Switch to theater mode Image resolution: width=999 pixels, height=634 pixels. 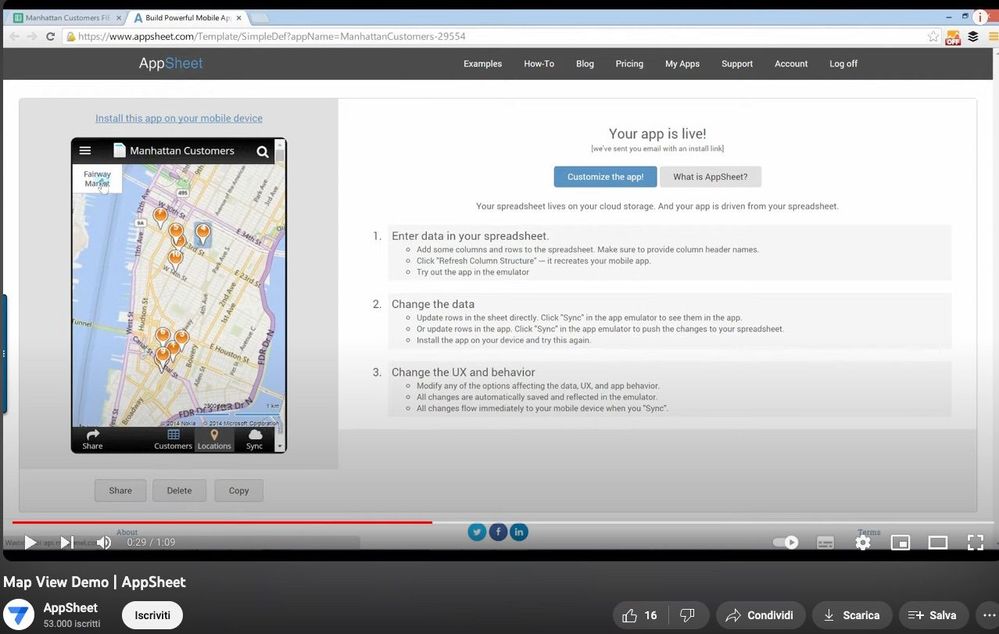[938, 542]
